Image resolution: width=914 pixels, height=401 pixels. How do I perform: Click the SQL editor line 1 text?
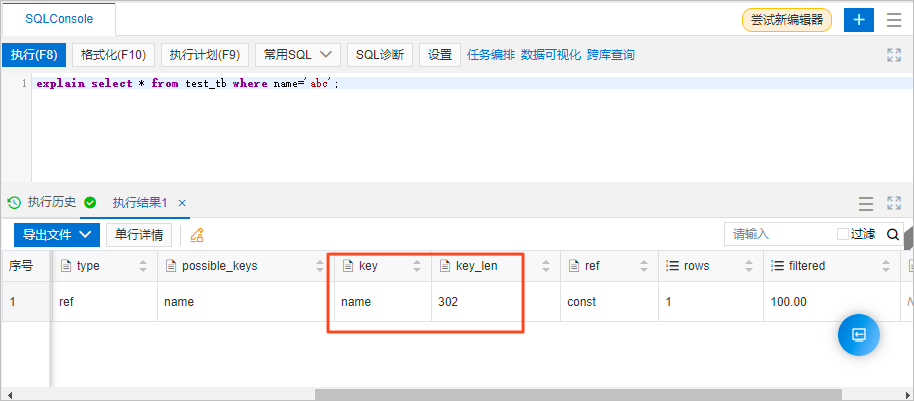[187, 83]
